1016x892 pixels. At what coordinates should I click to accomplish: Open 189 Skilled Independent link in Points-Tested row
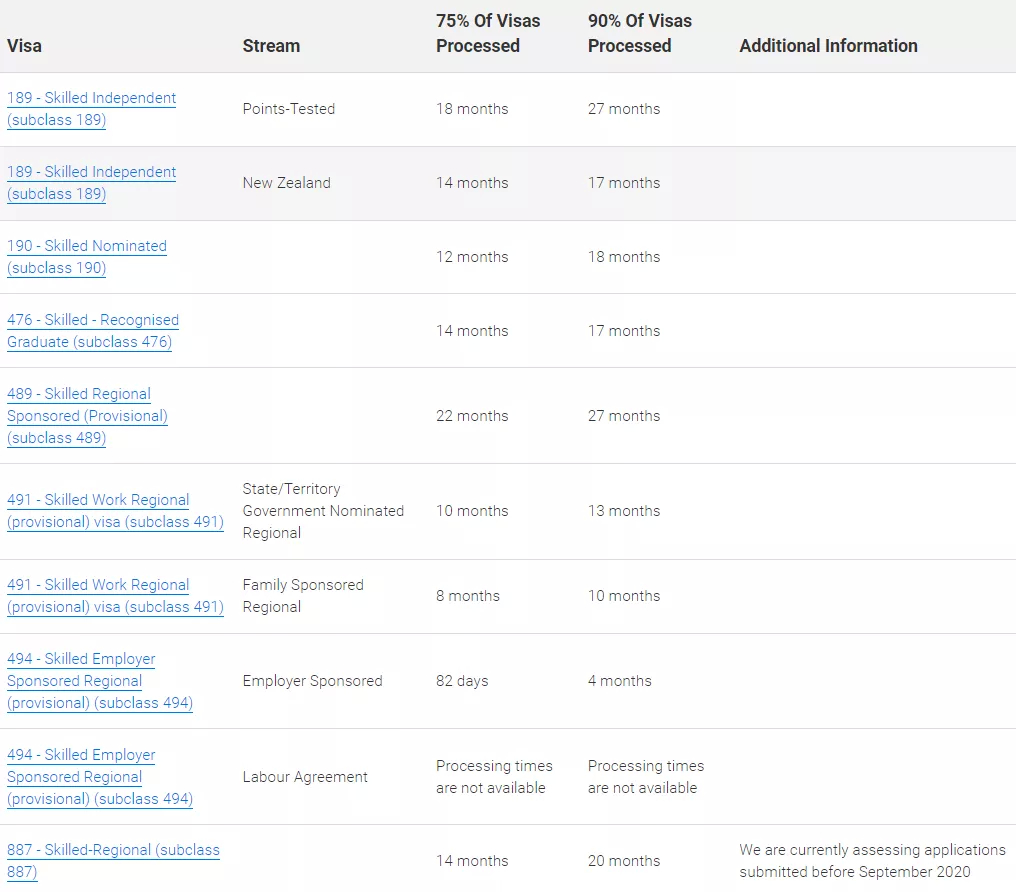tap(91, 109)
